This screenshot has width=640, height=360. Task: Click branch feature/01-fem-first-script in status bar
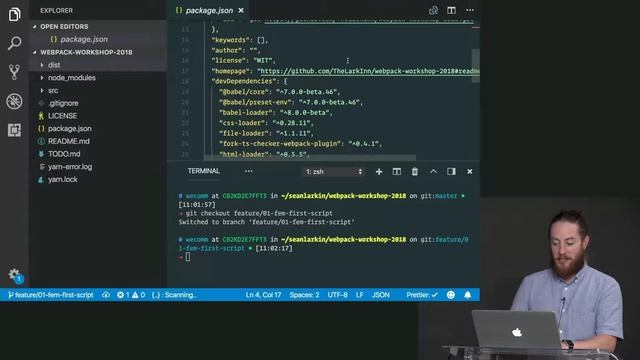click(51, 295)
